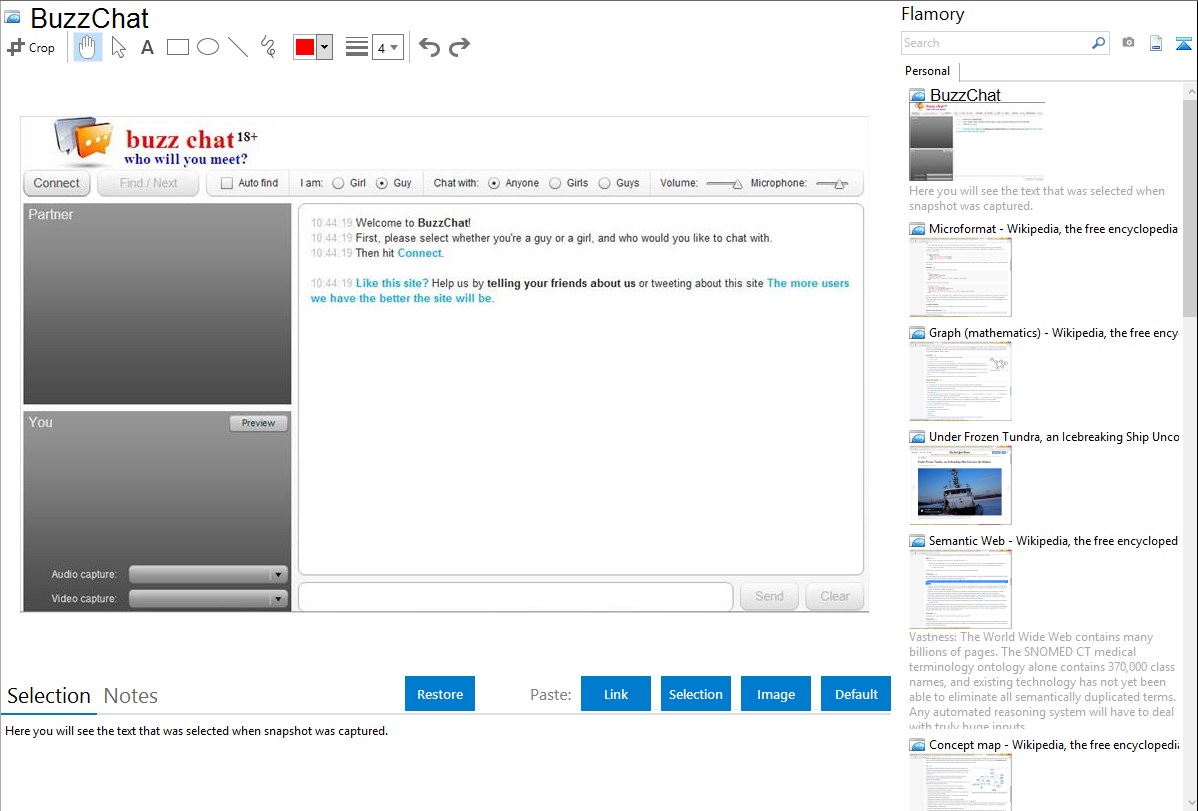Viewport: 1198px width, 811px height.
Task: Open the color picker dropdown arrow
Action: tap(324, 47)
